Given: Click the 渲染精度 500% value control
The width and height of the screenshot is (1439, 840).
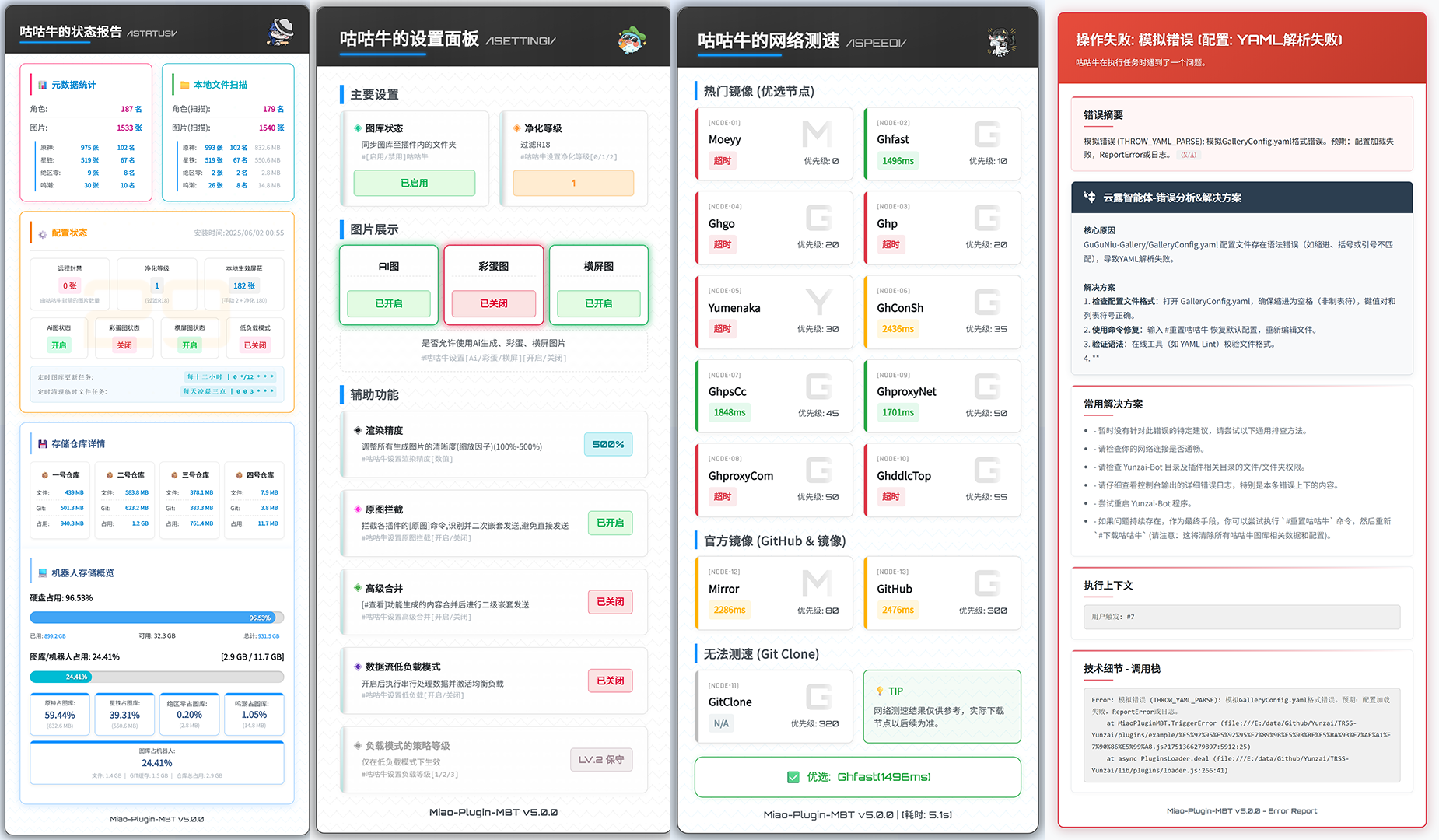Looking at the screenshot, I should 608,444.
